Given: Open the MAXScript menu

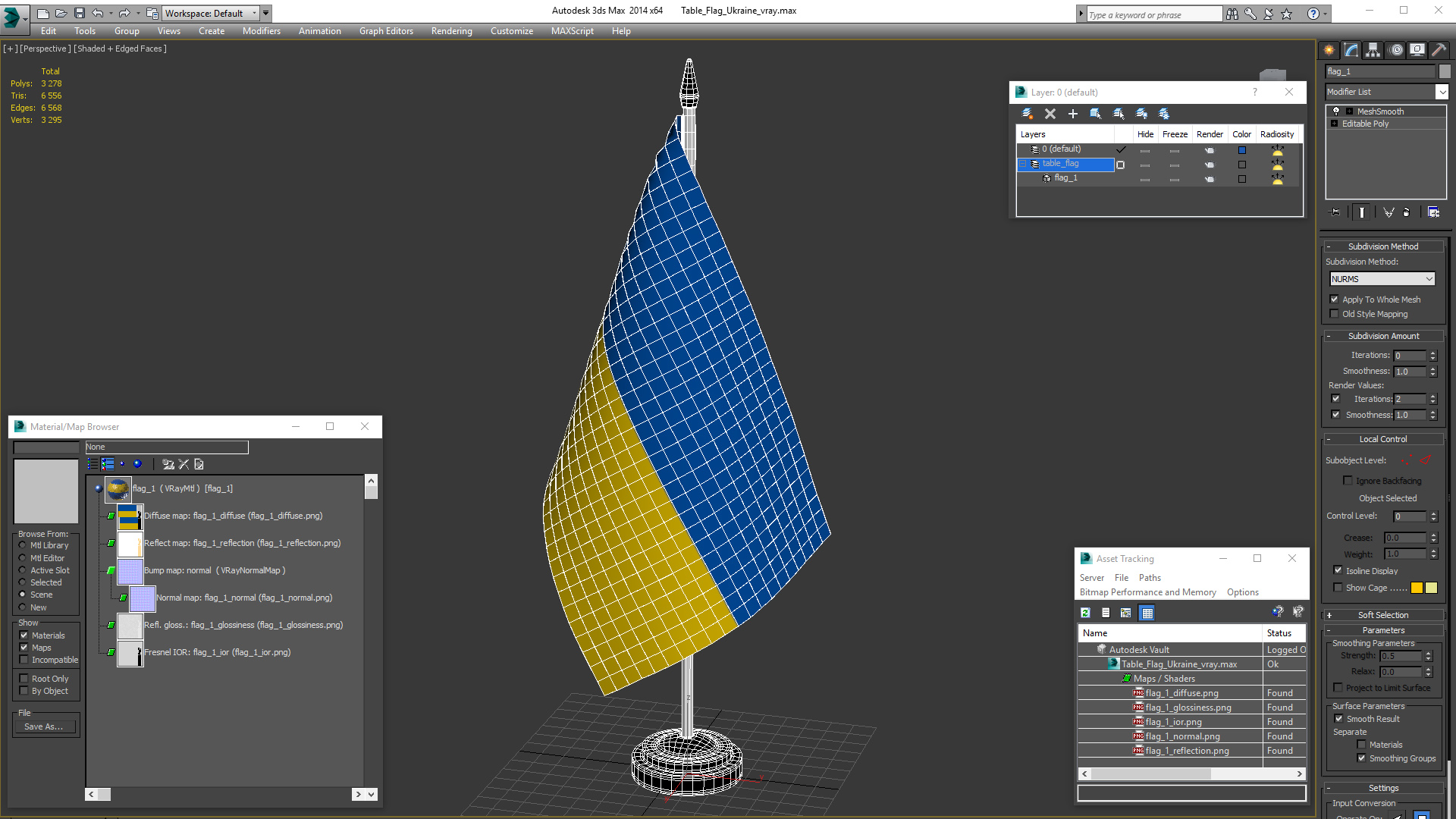Looking at the screenshot, I should click(573, 31).
